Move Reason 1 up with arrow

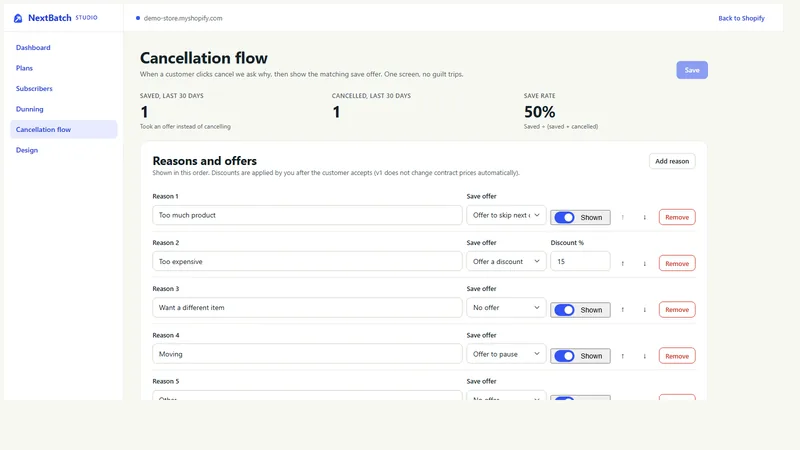tap(622, 217)
